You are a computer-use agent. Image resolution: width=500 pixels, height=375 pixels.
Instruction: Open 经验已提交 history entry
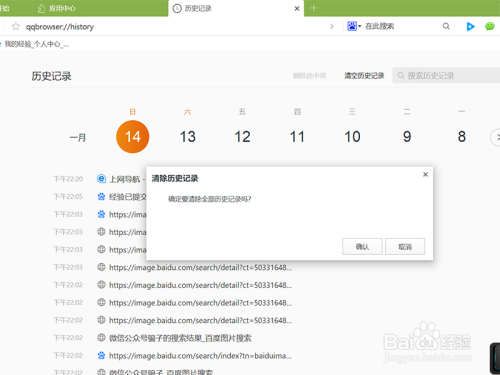[x=128, y=197]
